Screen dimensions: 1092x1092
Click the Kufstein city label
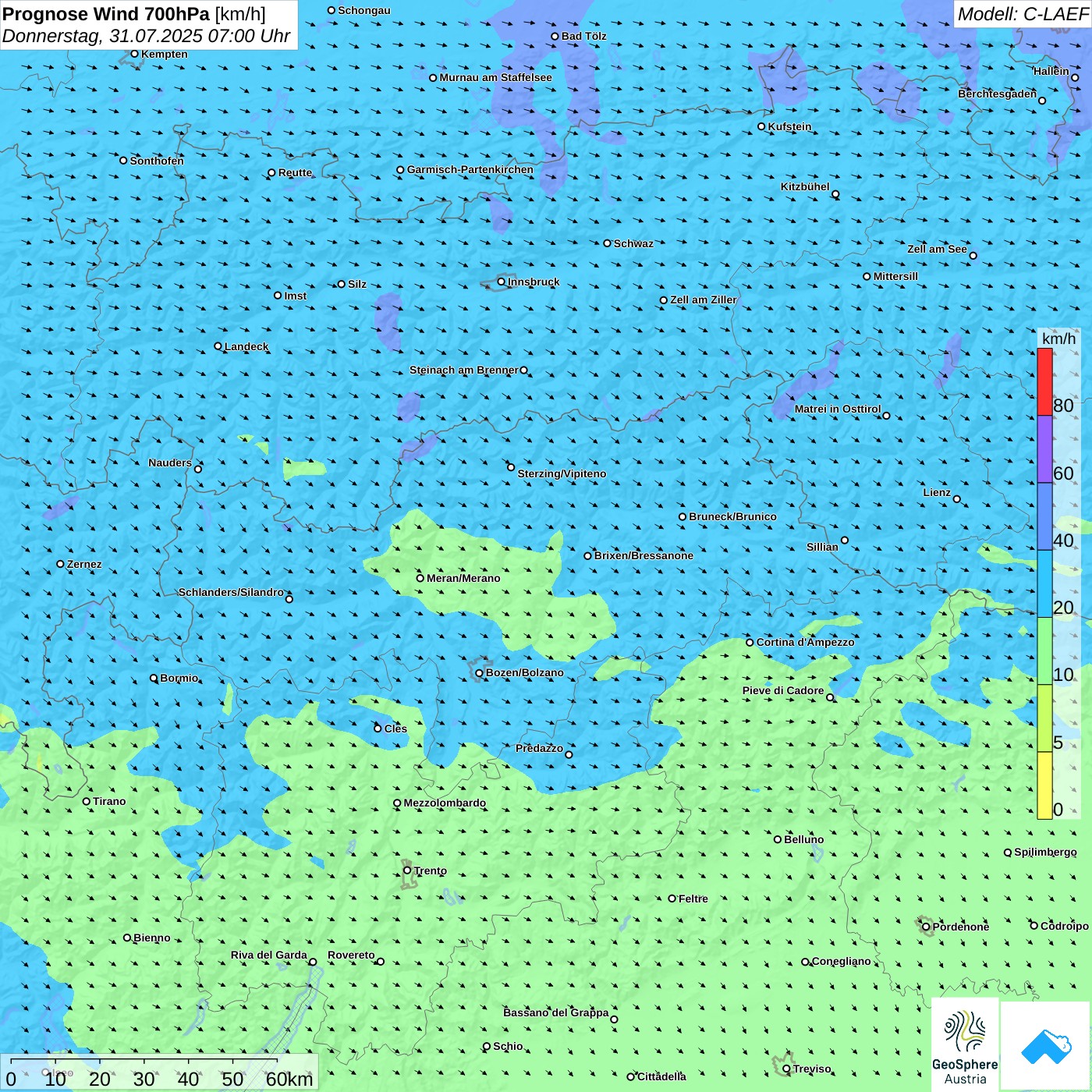(789, 126)
